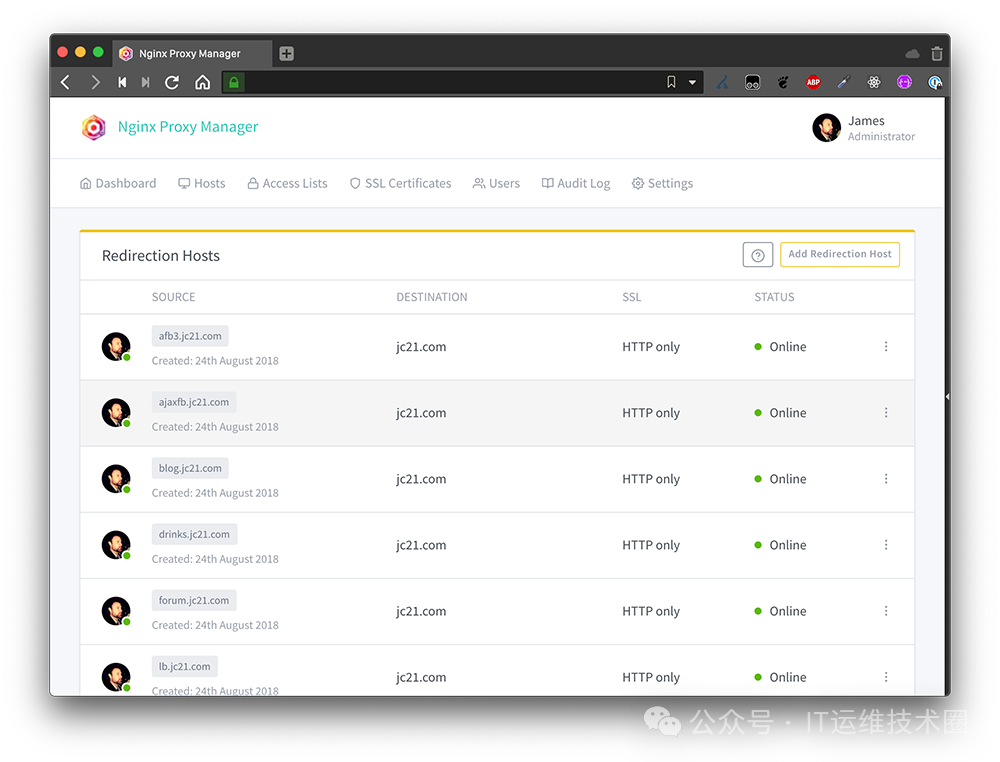This screenshot has height=762, width=1000.
Task: Click the green padlock security icon
Action: click(234, 82)
